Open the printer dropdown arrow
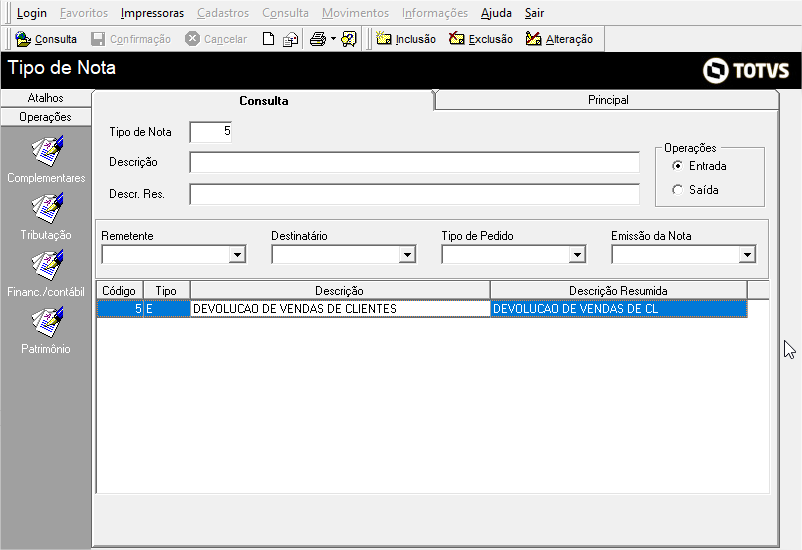This screenshot has height=550, width=802. [x=333, y=39]
